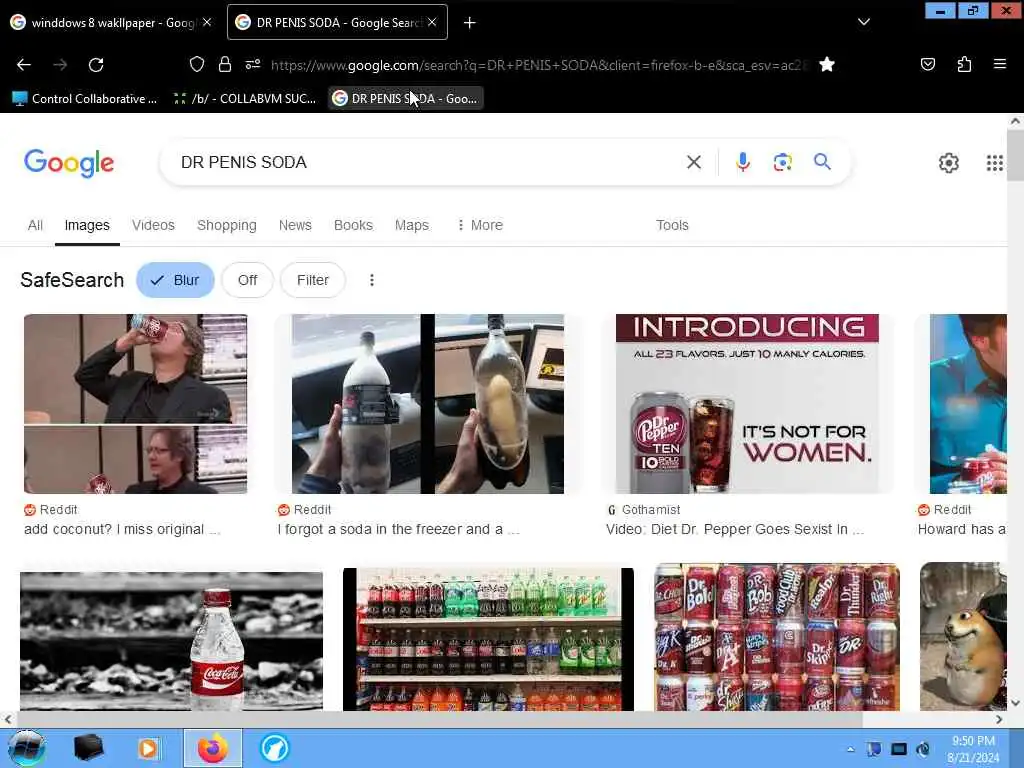Click the bookmark star icon
Screen dimensions: 1024x768
tap(827, 64)
